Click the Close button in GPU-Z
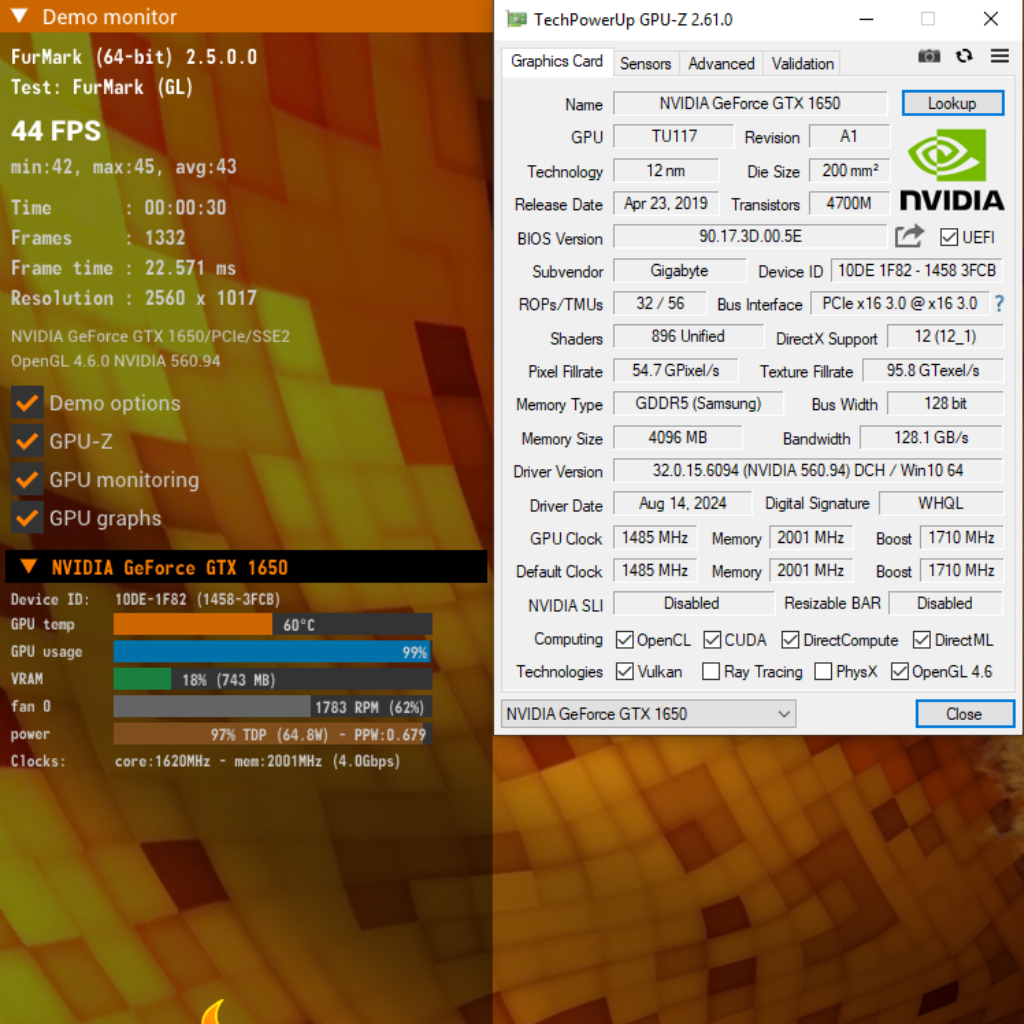This screenshot has height=1024, width=1024. (964, 714)
